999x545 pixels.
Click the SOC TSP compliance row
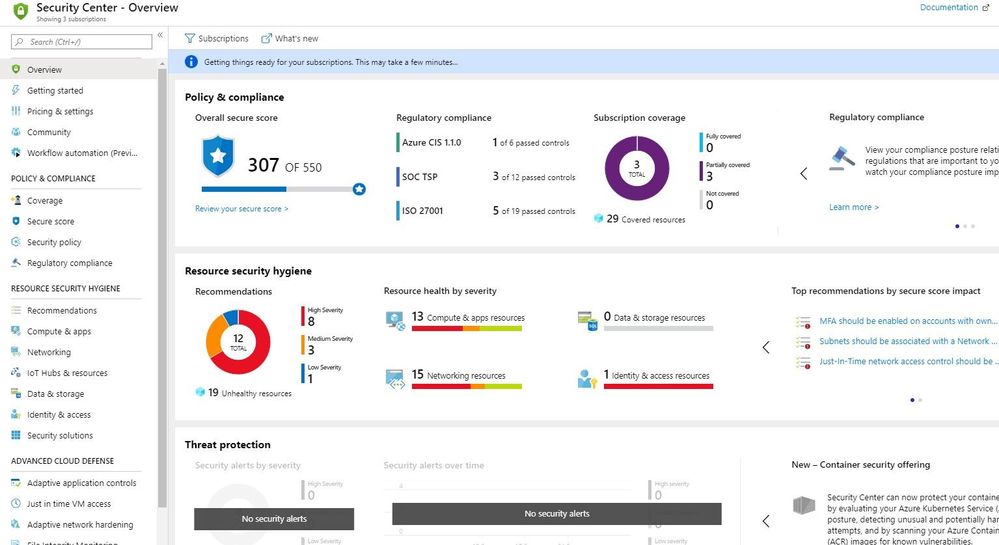point(485,177)
